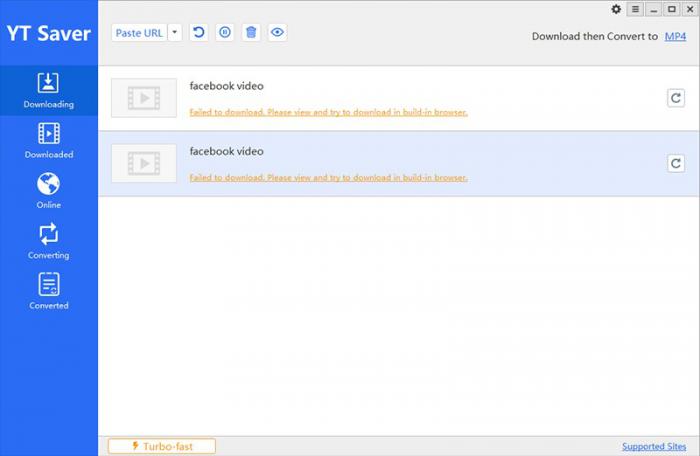Click the first facebook video title

[226, 86]
